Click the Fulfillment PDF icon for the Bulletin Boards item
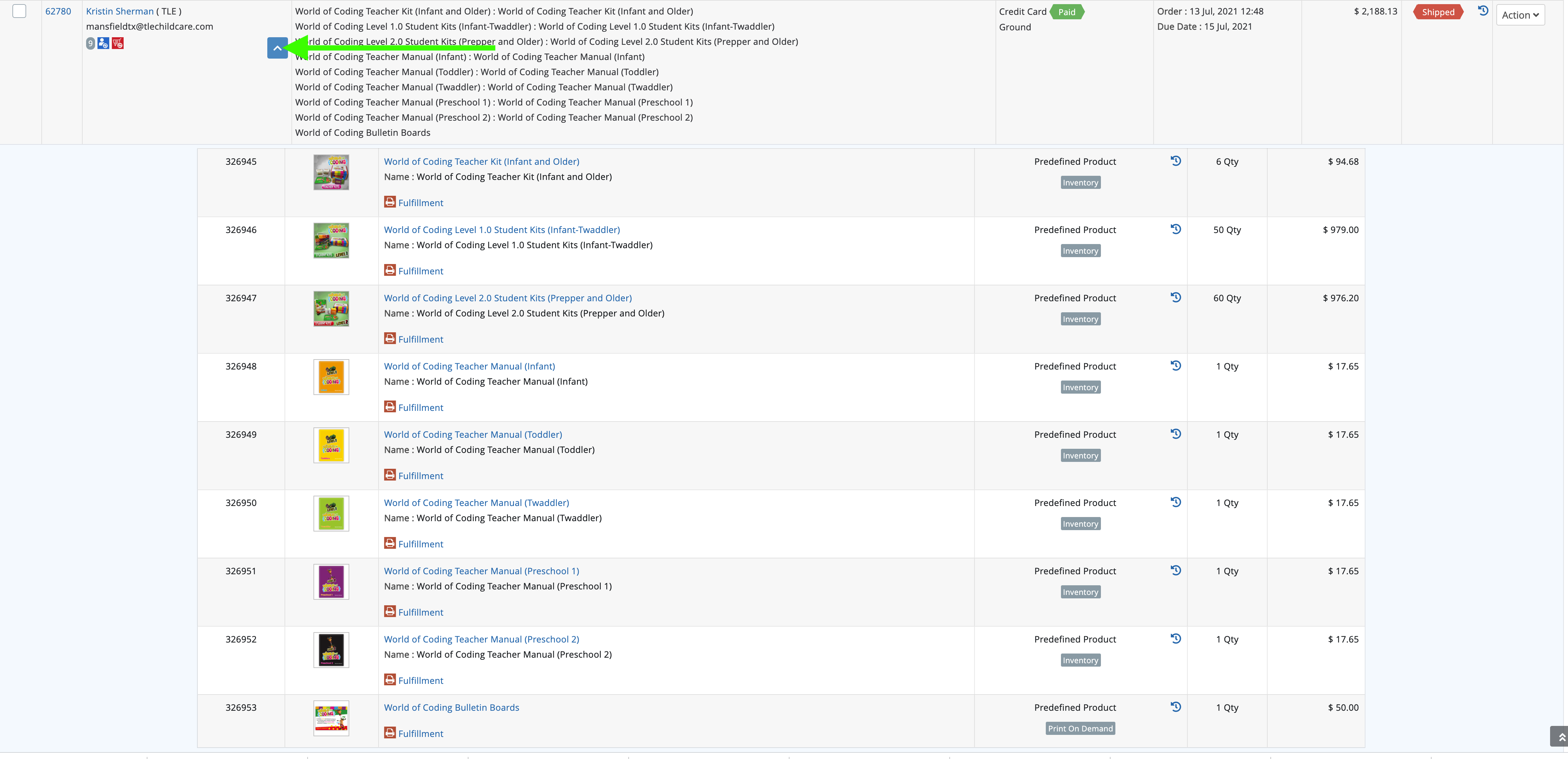The image size is (1568, 759). pyautogui.click(x=390, y=733)
